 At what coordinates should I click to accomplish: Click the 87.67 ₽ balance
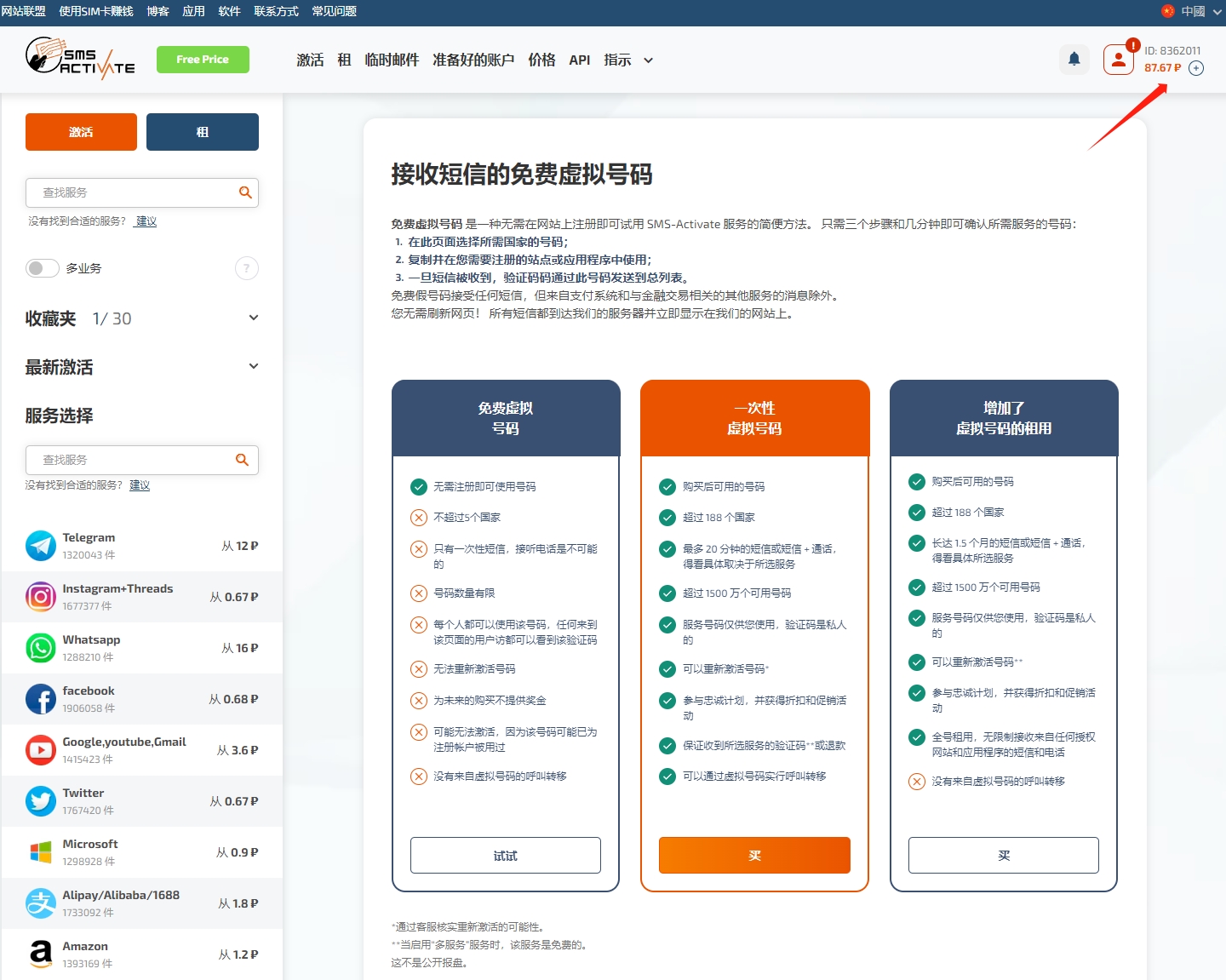click(1163, 68)
